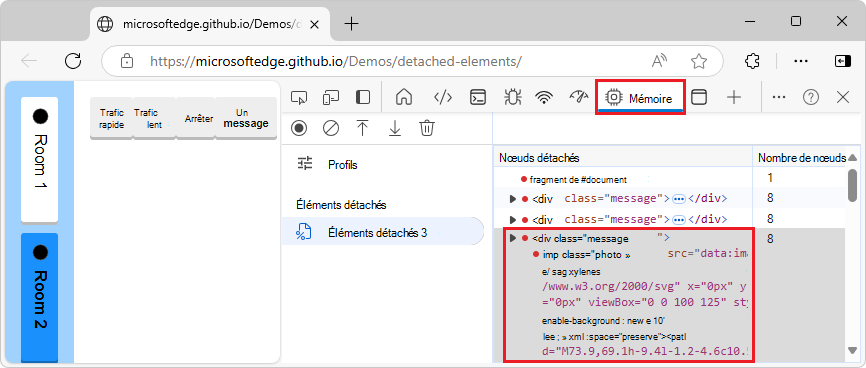Close DevTools panel

click(x=843, y=98)
